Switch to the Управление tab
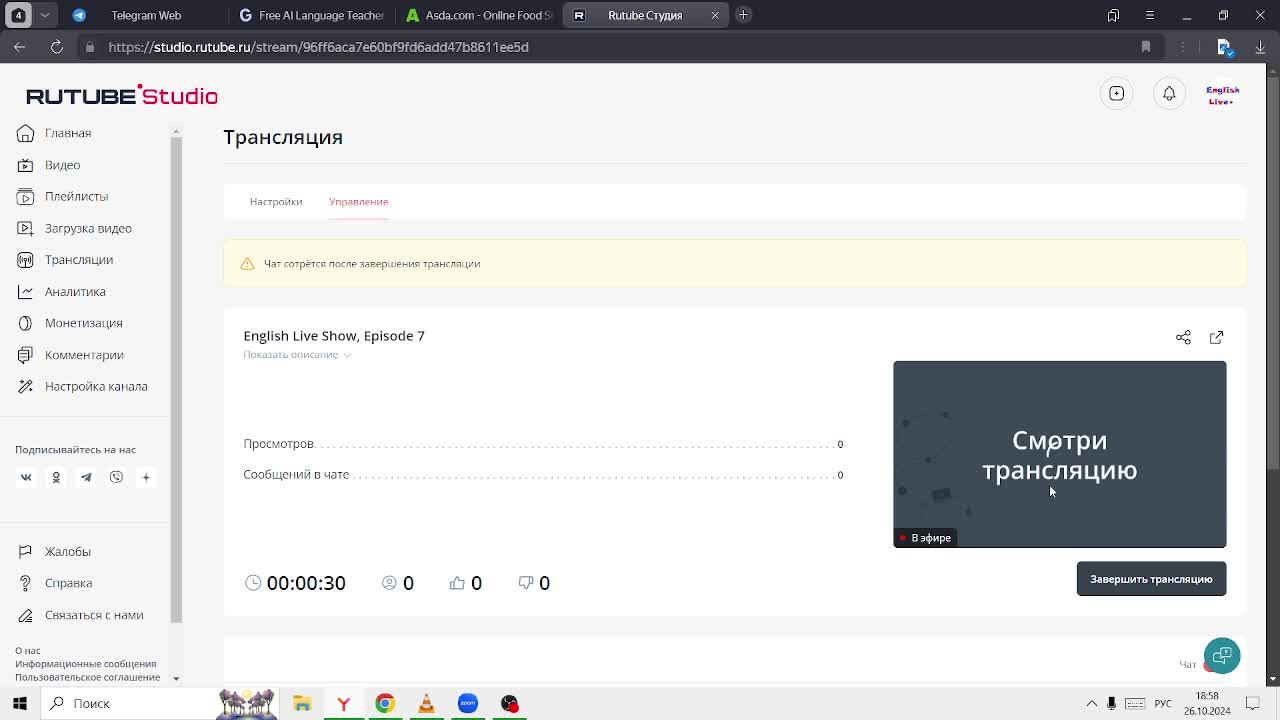Image resolution: width=1280 pixels, height=720 pixels. click(358, 202)
